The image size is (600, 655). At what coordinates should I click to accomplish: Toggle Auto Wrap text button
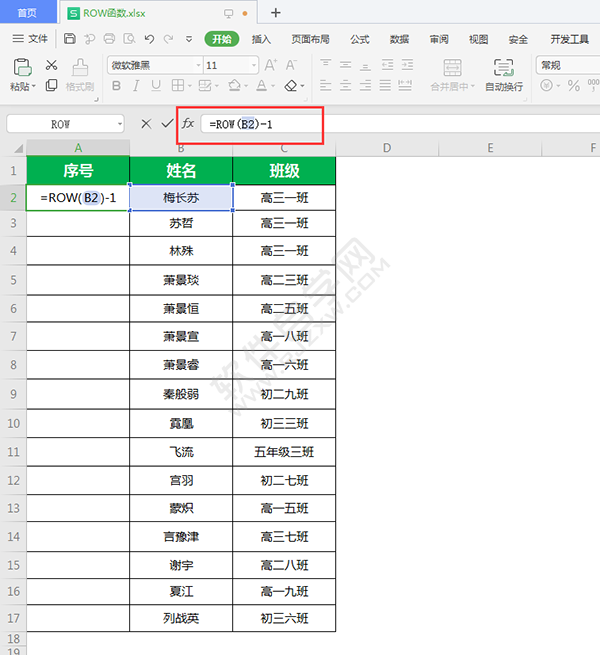504,75
